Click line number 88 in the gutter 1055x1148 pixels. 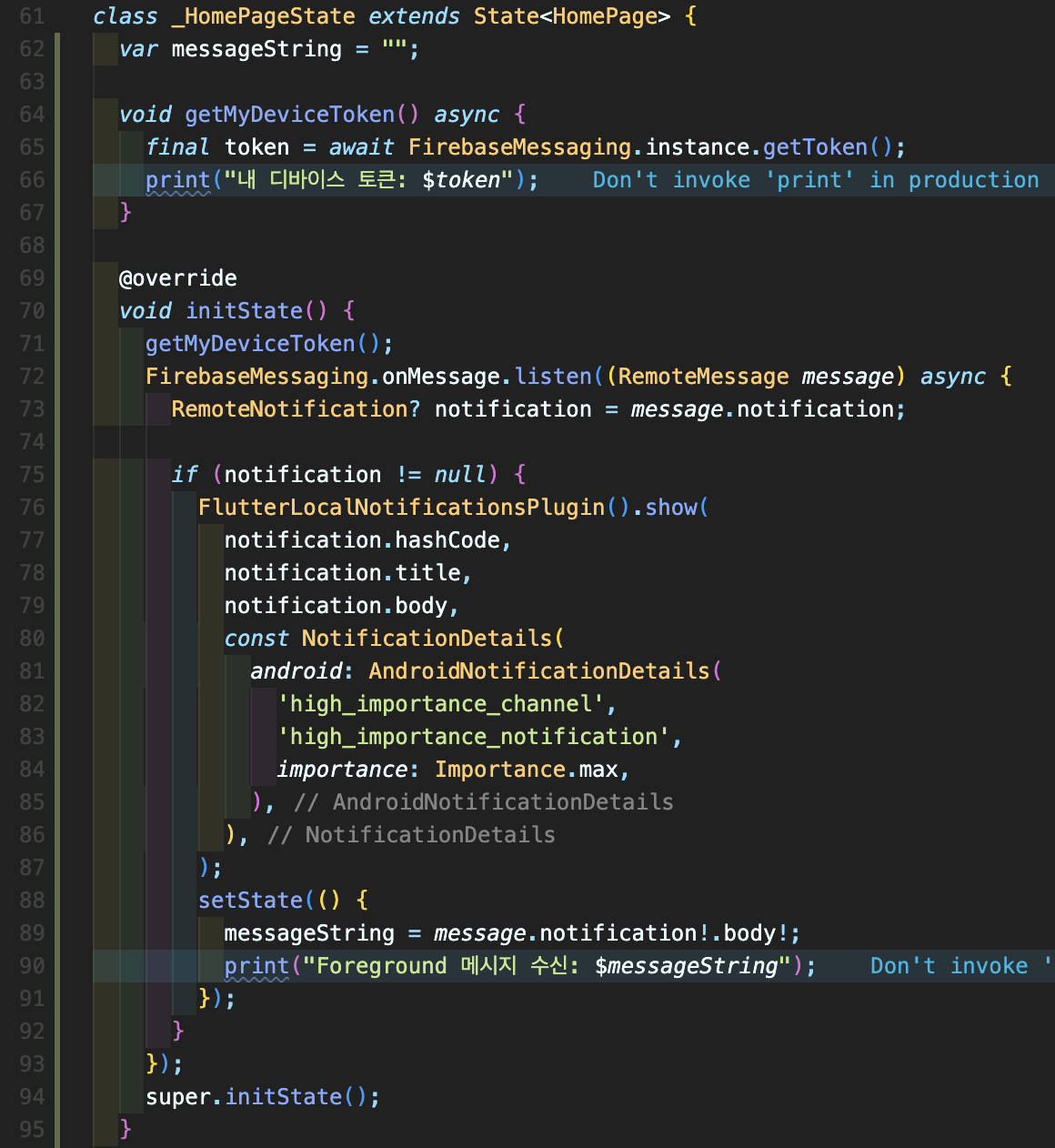pos(32,901)
